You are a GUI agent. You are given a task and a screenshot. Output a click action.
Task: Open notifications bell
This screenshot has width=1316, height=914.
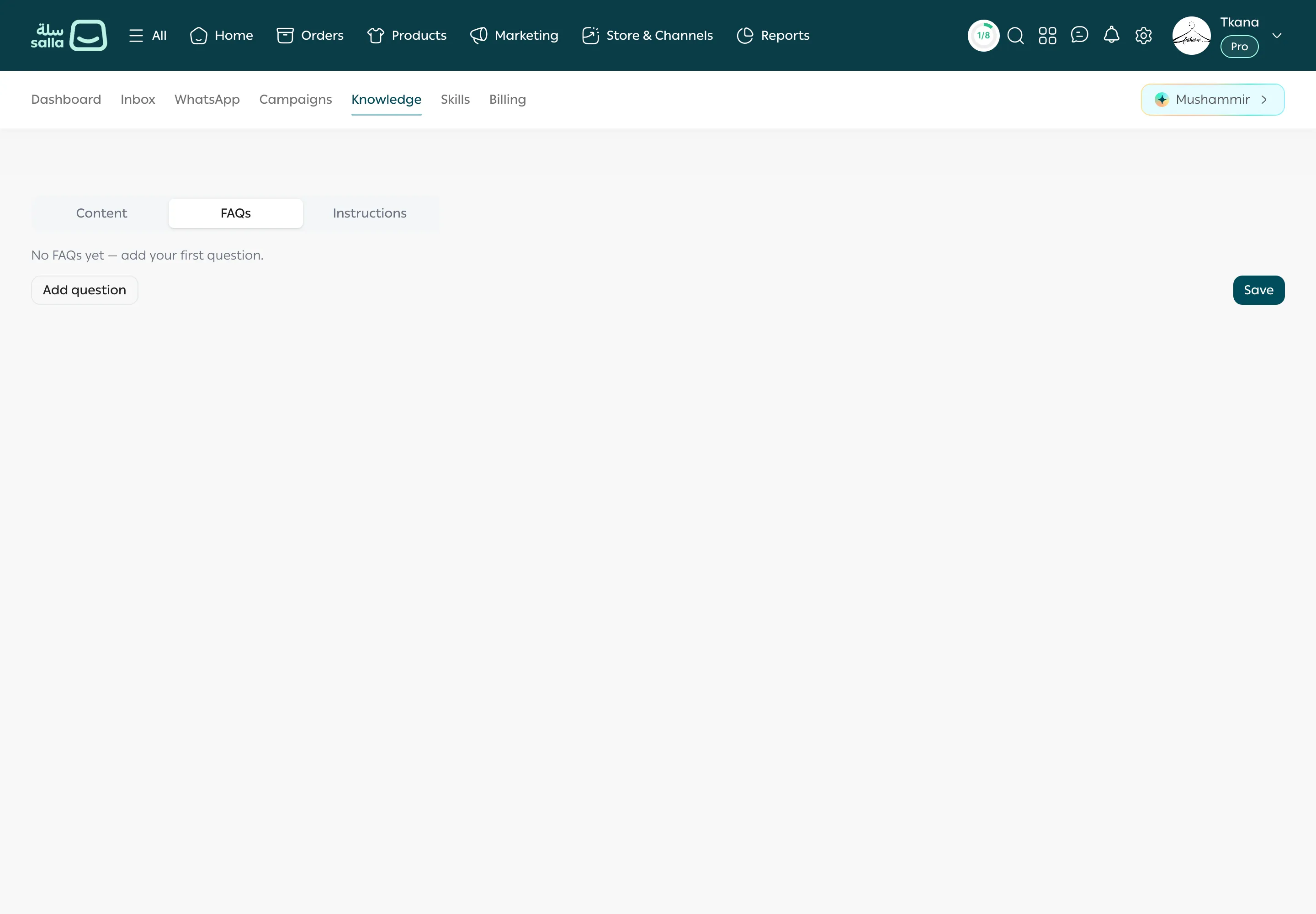[x=1112, y=35]
